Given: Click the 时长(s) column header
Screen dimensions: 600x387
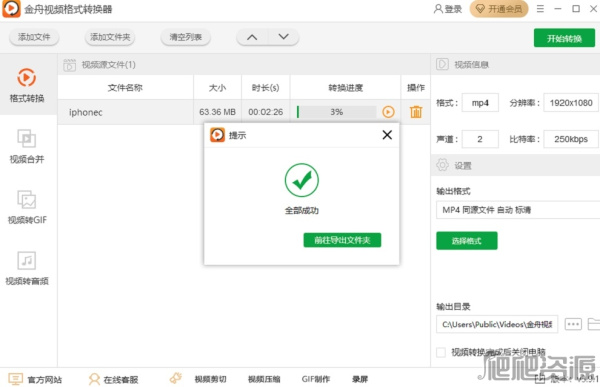Looking at the screenshot, I should tap(266, 88).
